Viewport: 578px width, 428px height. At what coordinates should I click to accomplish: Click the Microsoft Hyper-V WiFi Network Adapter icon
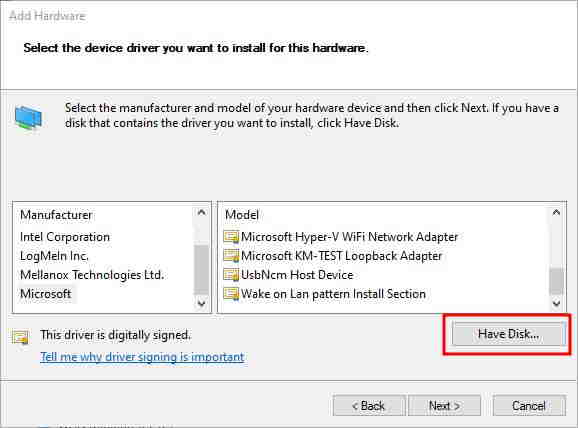pyautogui.click(x=231, y=237)
